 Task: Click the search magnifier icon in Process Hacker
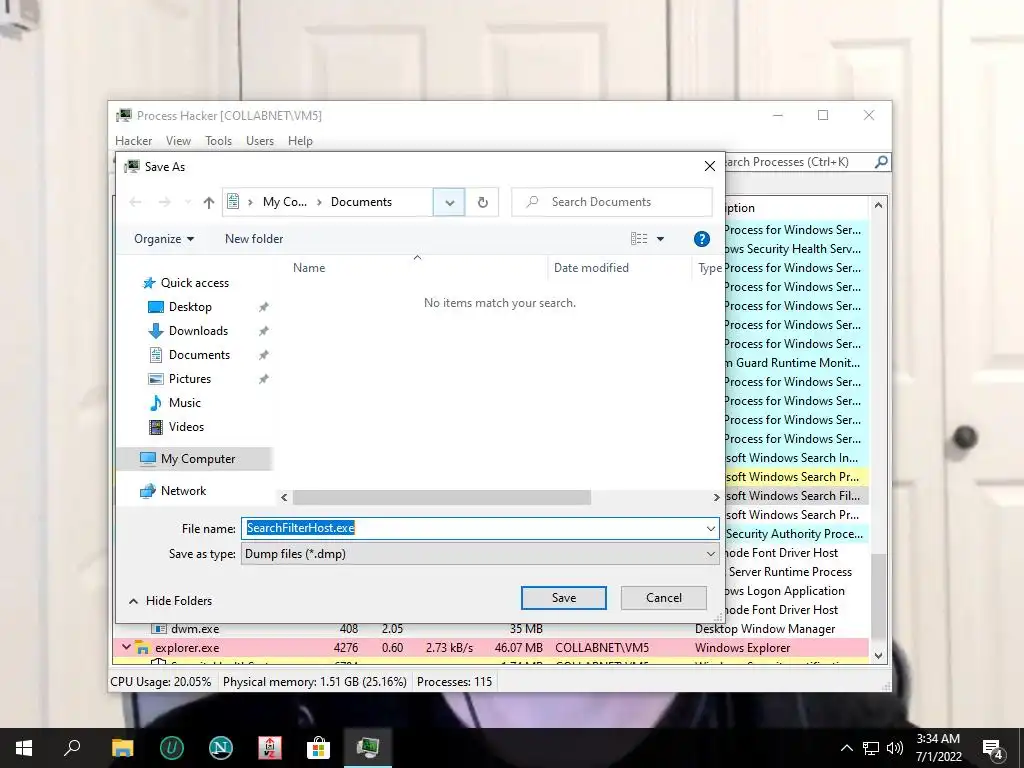click(x=881, y=162)
